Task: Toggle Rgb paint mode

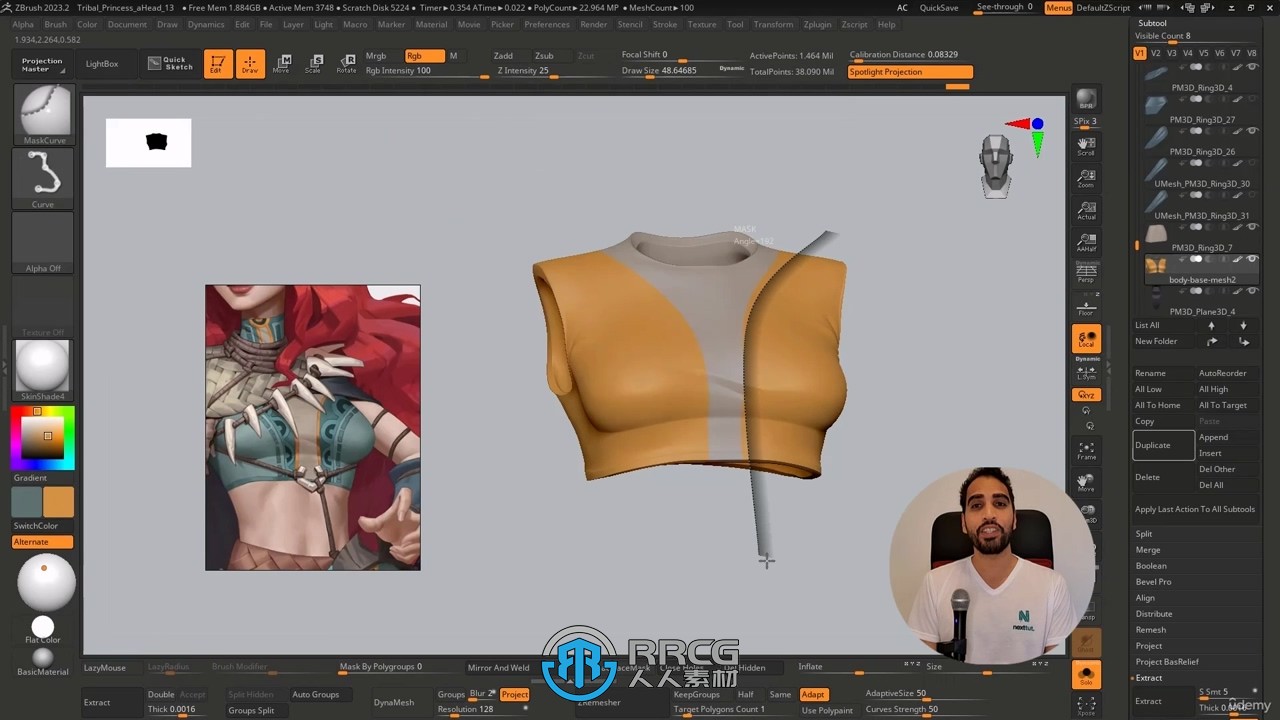Action: coord(424,56)
